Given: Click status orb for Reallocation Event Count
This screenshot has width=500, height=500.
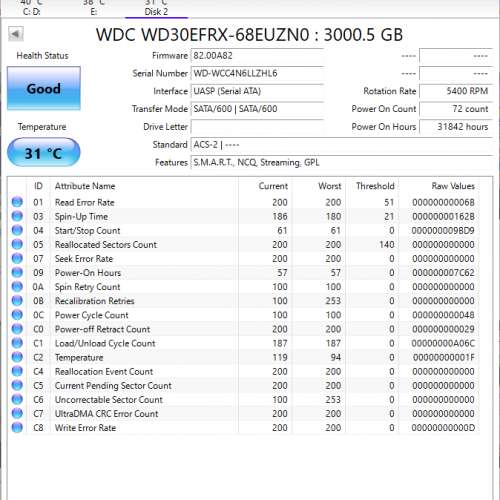Looking at the screenshot, I should 17,371.
